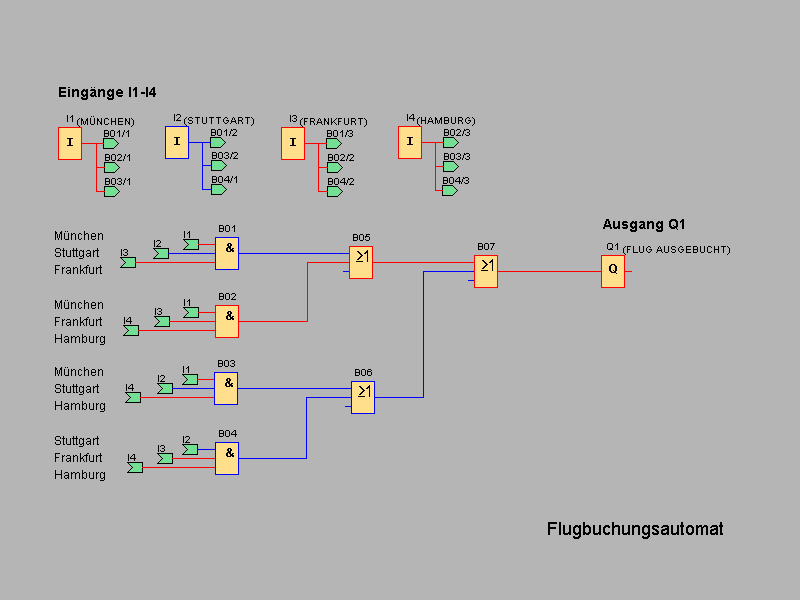Select the B03/3 connector under Hamburg input

[450, 167]
